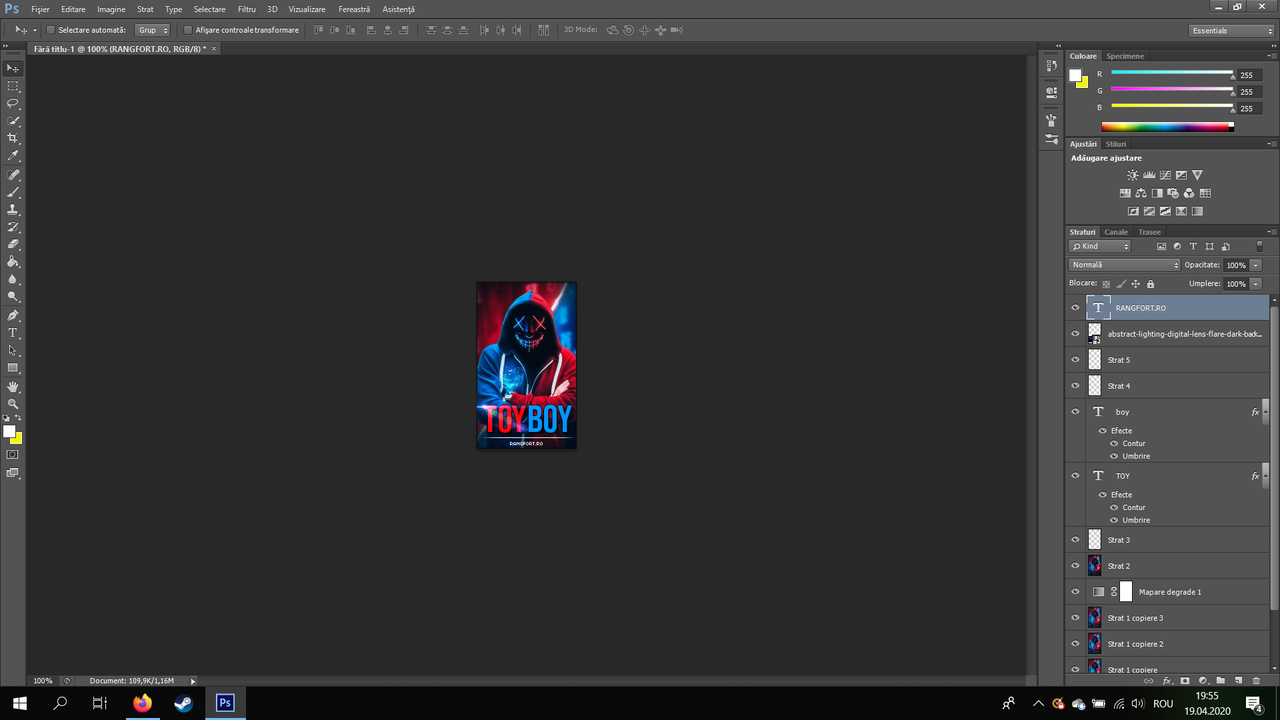Viewport: 1280px width, 720px height.
Task: Open the History panel icon
Action: [1051, 66]
